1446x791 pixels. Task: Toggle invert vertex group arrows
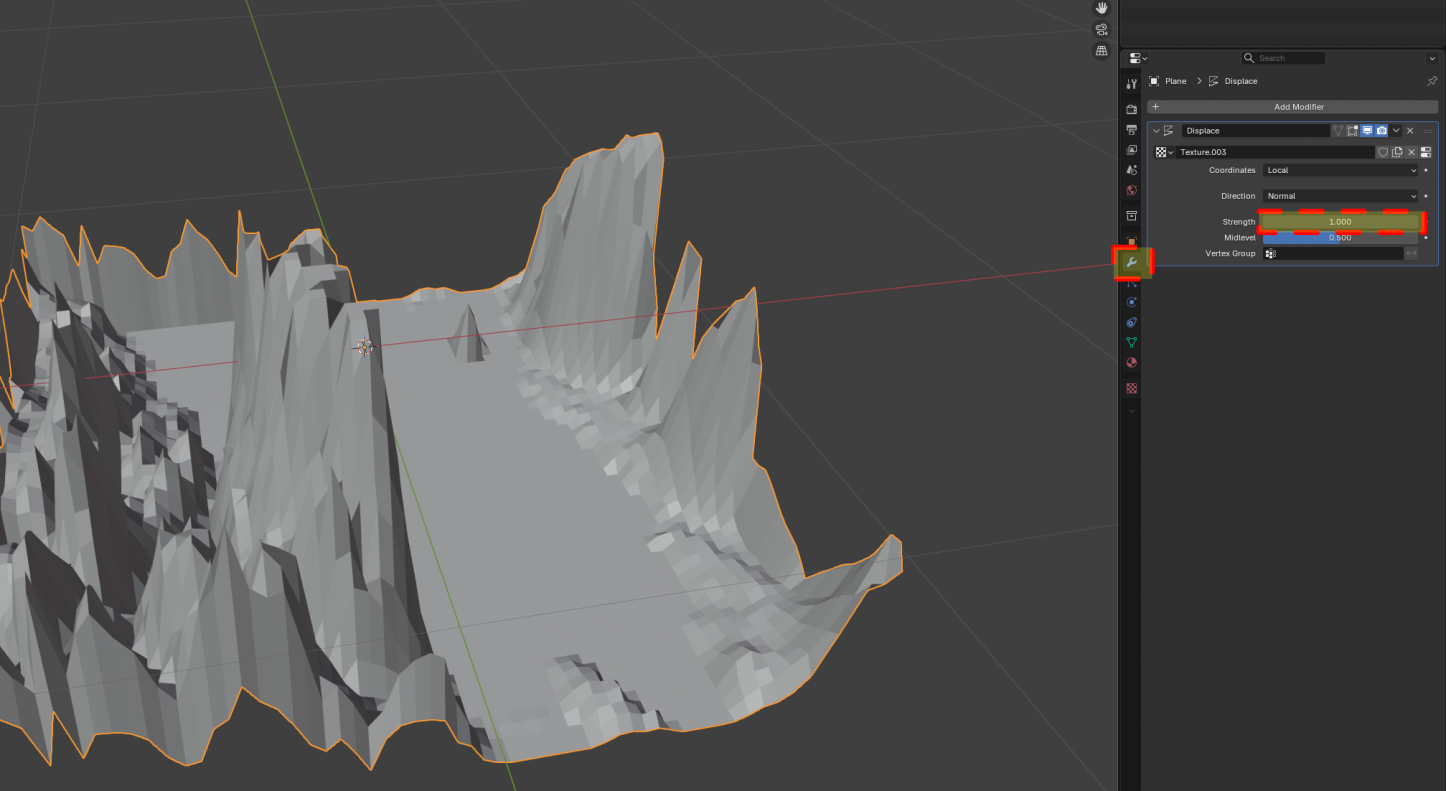[1411, 254]
